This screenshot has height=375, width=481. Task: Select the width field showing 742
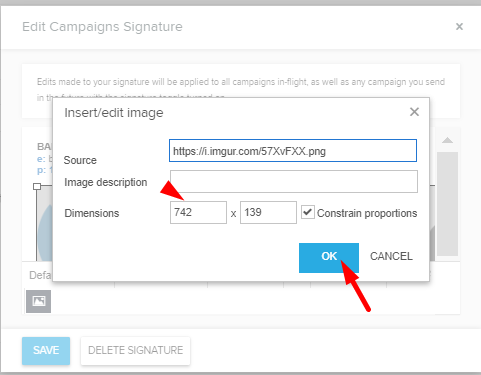(198, 212)
